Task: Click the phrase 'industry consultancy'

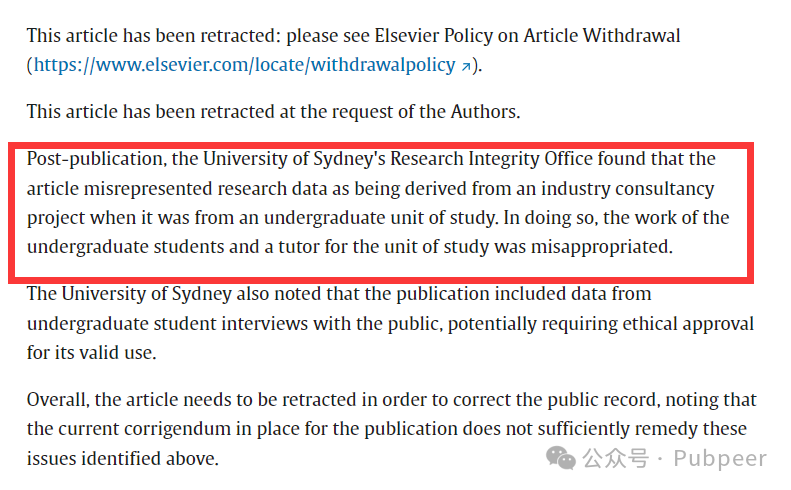Action: 628,189
